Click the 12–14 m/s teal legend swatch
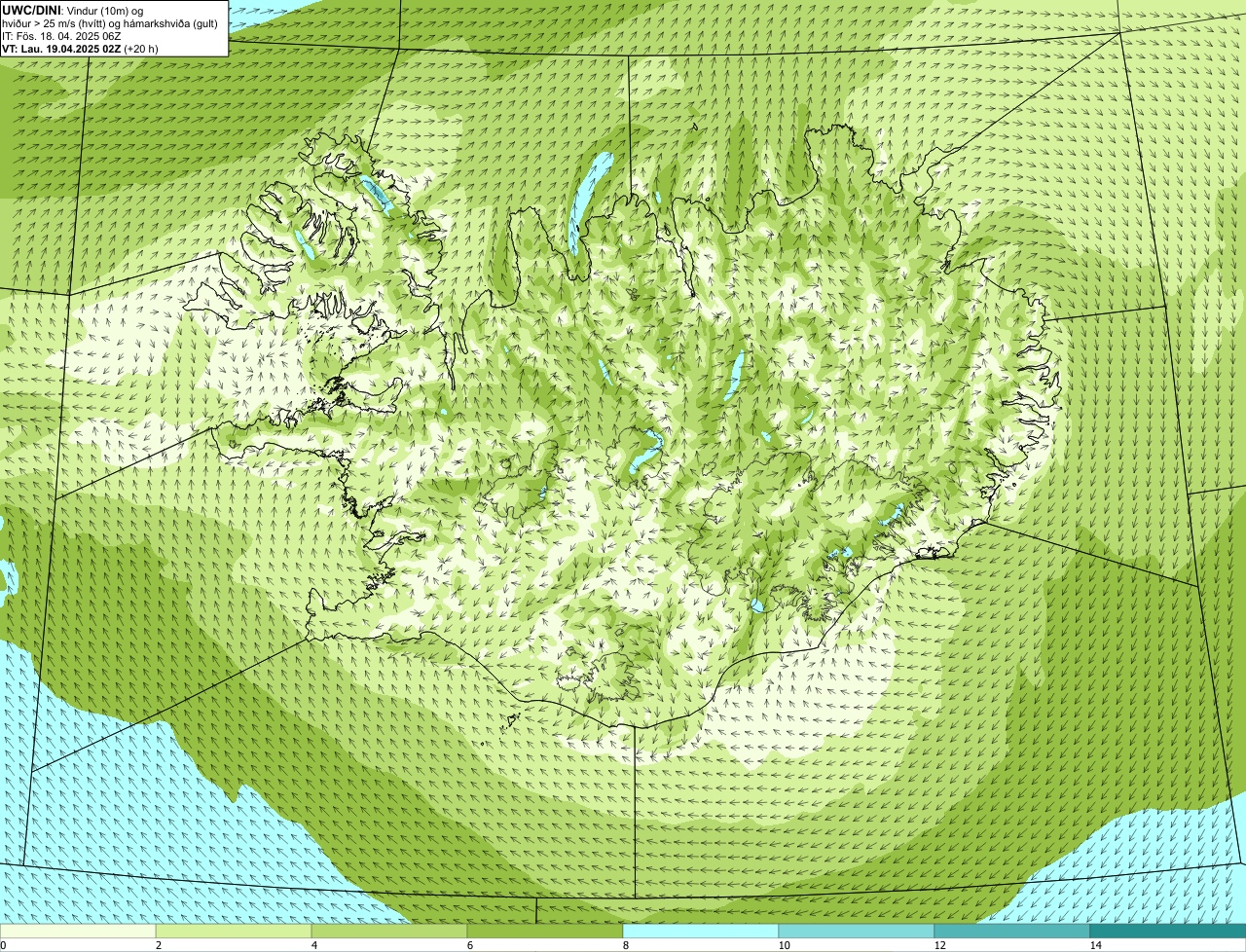Viewport: 1246px width, 952px height. (x=1012, y=931)
